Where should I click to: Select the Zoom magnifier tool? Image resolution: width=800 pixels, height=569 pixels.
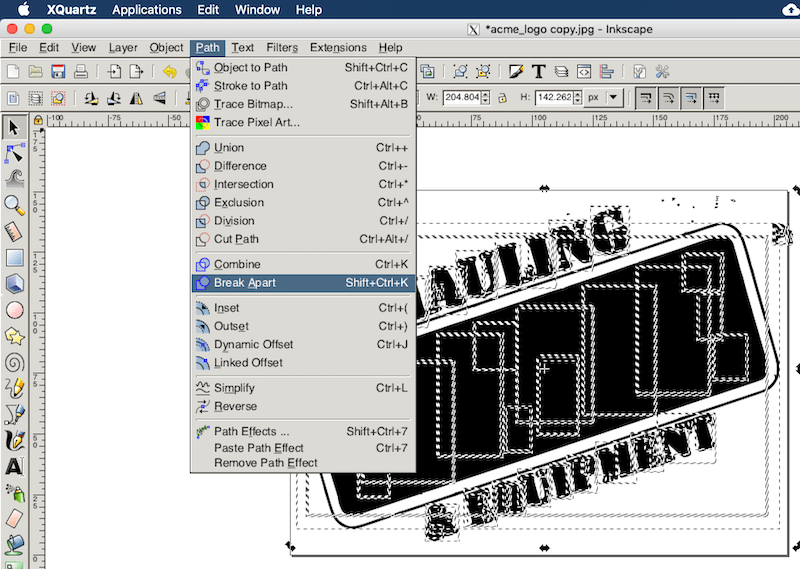point(14,205)
